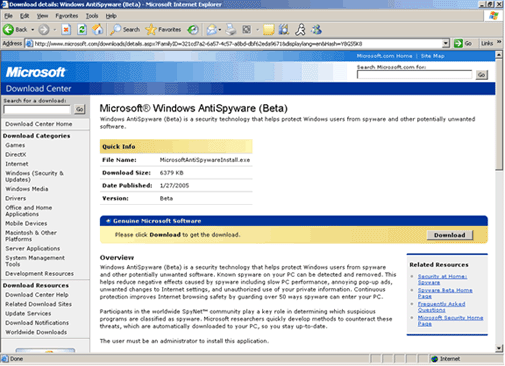Open Development Resources category
Viewport: 505px width, 366px height.
pos(39,274)
